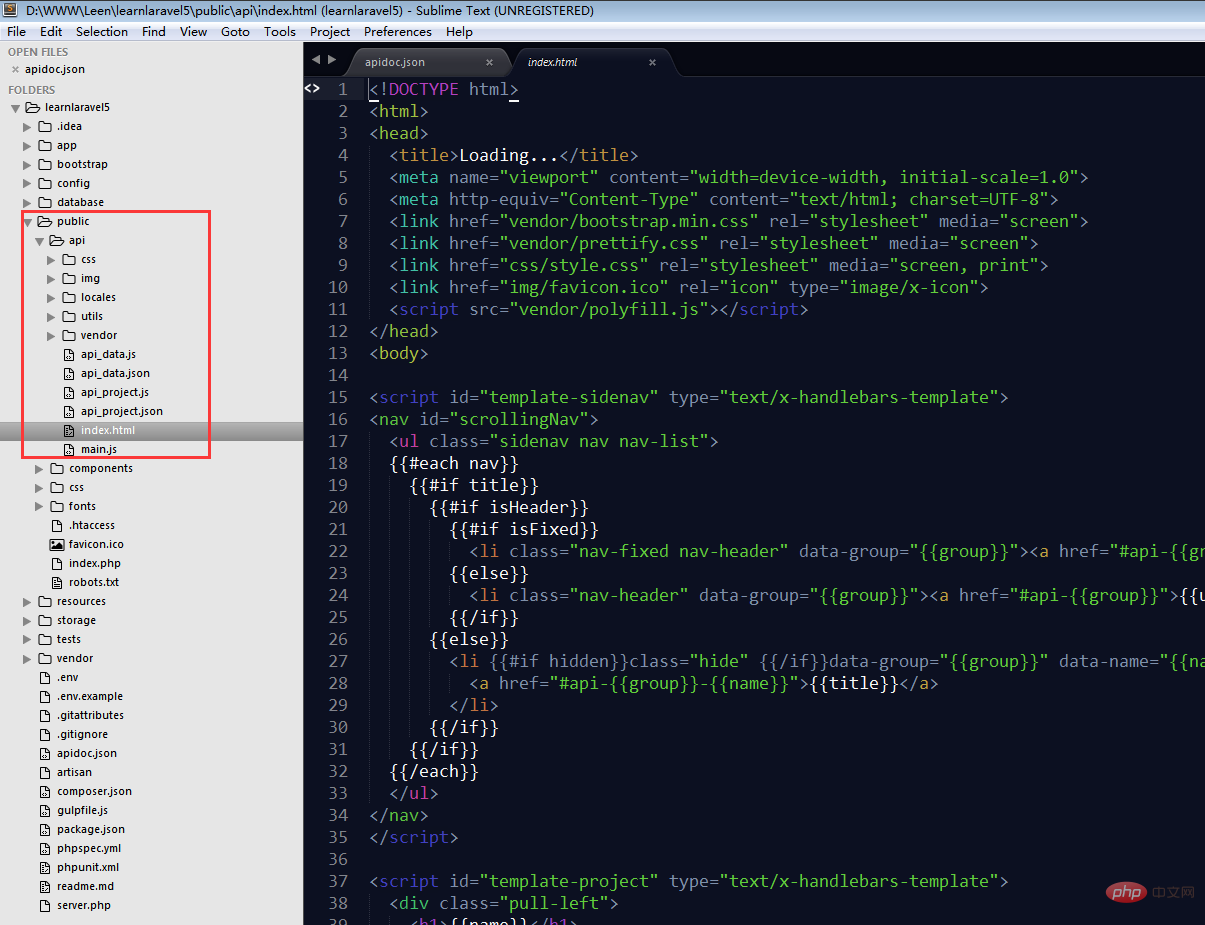The image size is (1205, 925).
Task: Click line number 15 in the gutter
Action: pyautogui.click(x=338, y=397)
